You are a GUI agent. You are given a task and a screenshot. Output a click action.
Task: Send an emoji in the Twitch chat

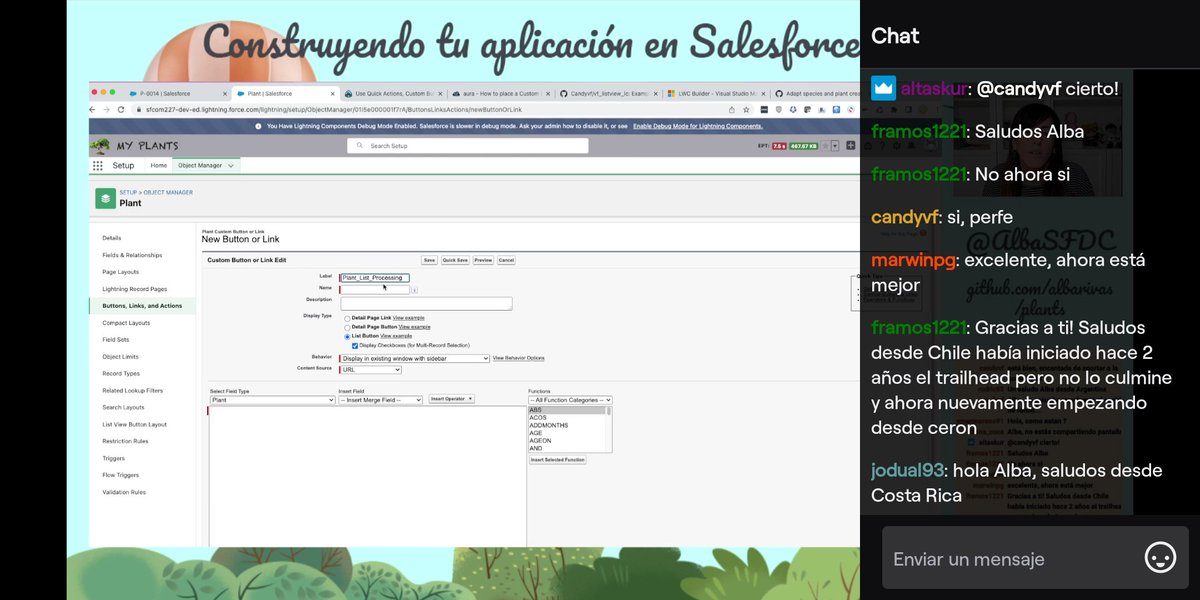1158,558
